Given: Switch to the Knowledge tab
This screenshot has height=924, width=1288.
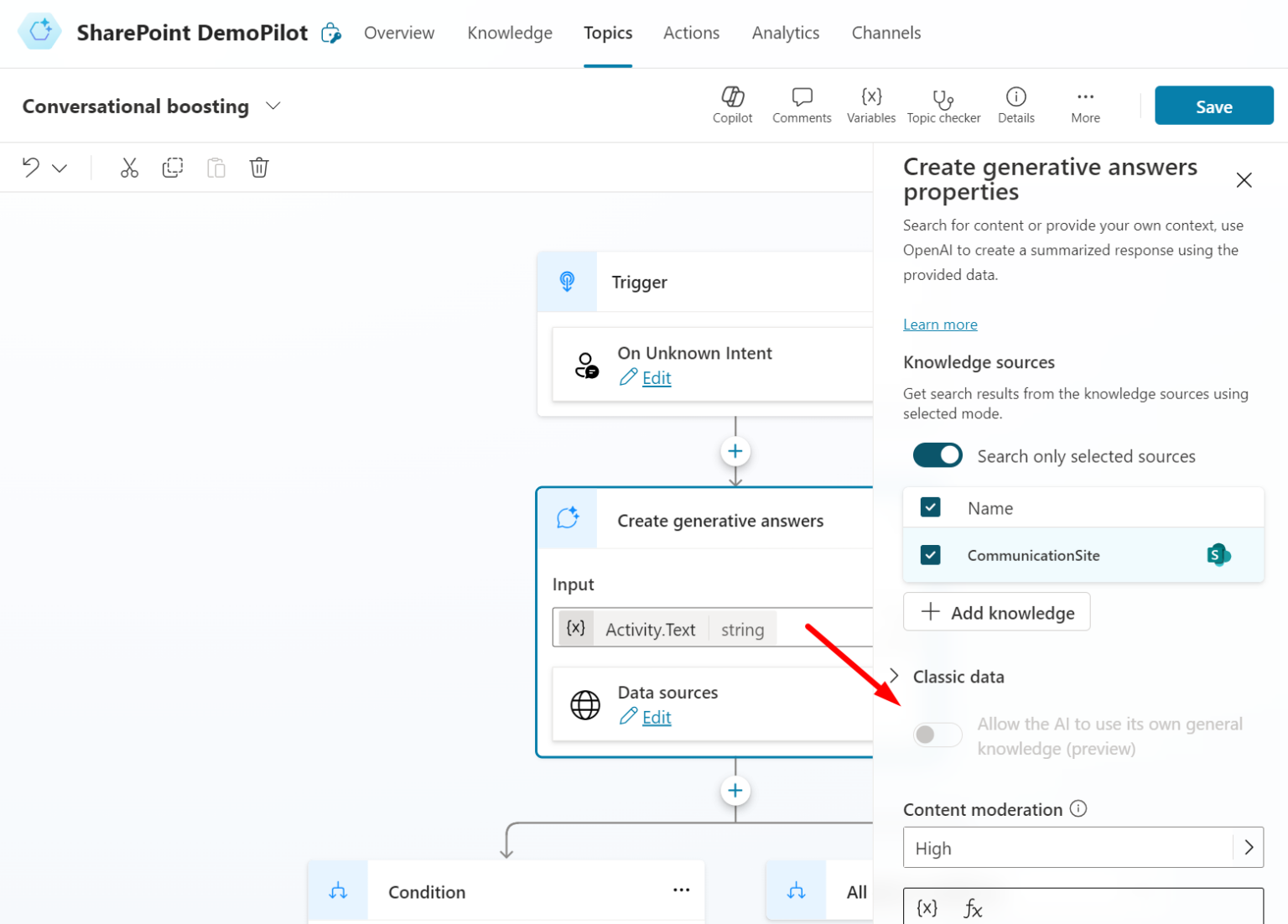Looking at the screenshot, I should (x=509, y=33).
